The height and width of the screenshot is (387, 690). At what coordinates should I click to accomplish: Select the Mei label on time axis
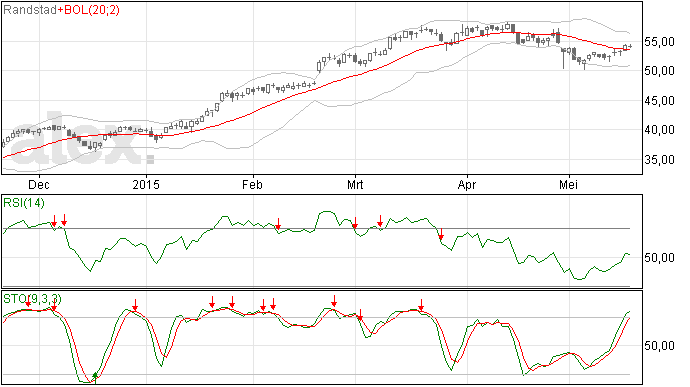568,184
